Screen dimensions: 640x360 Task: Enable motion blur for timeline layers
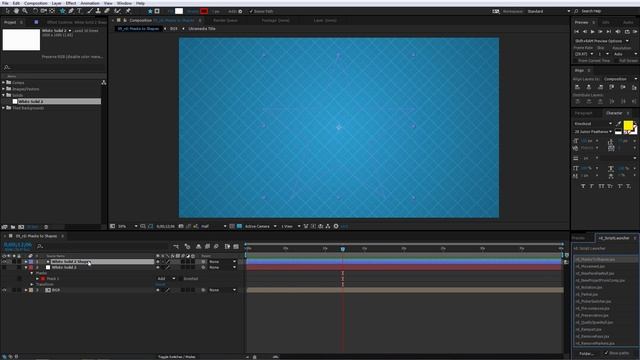coord(216,246)
